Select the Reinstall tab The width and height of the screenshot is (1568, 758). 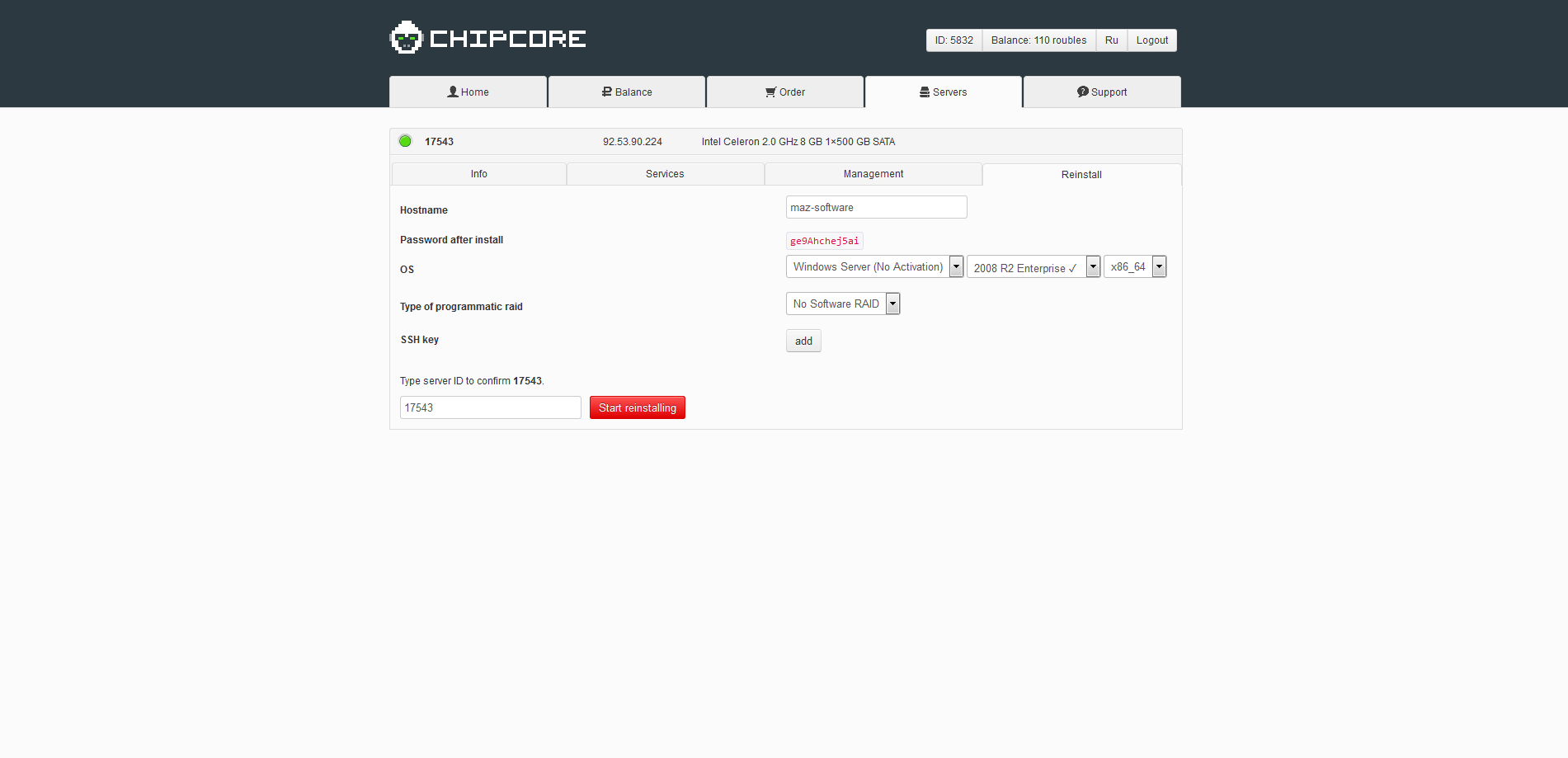1081,175
